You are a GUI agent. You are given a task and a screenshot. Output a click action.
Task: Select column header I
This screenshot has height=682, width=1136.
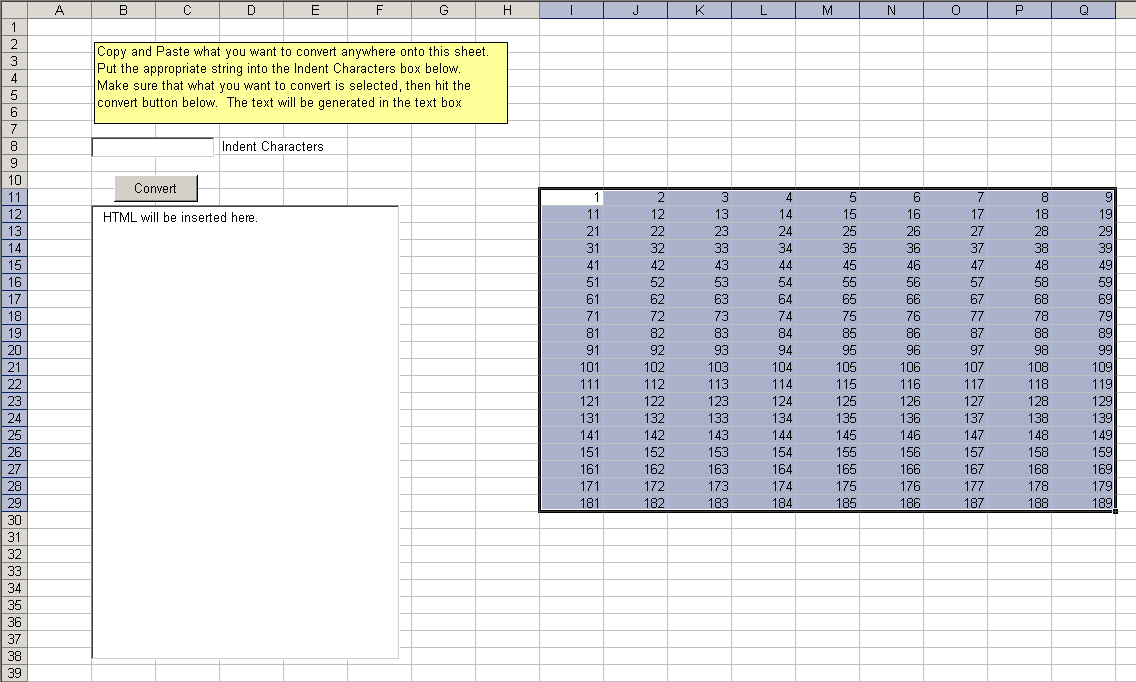(x=571, y=10)
